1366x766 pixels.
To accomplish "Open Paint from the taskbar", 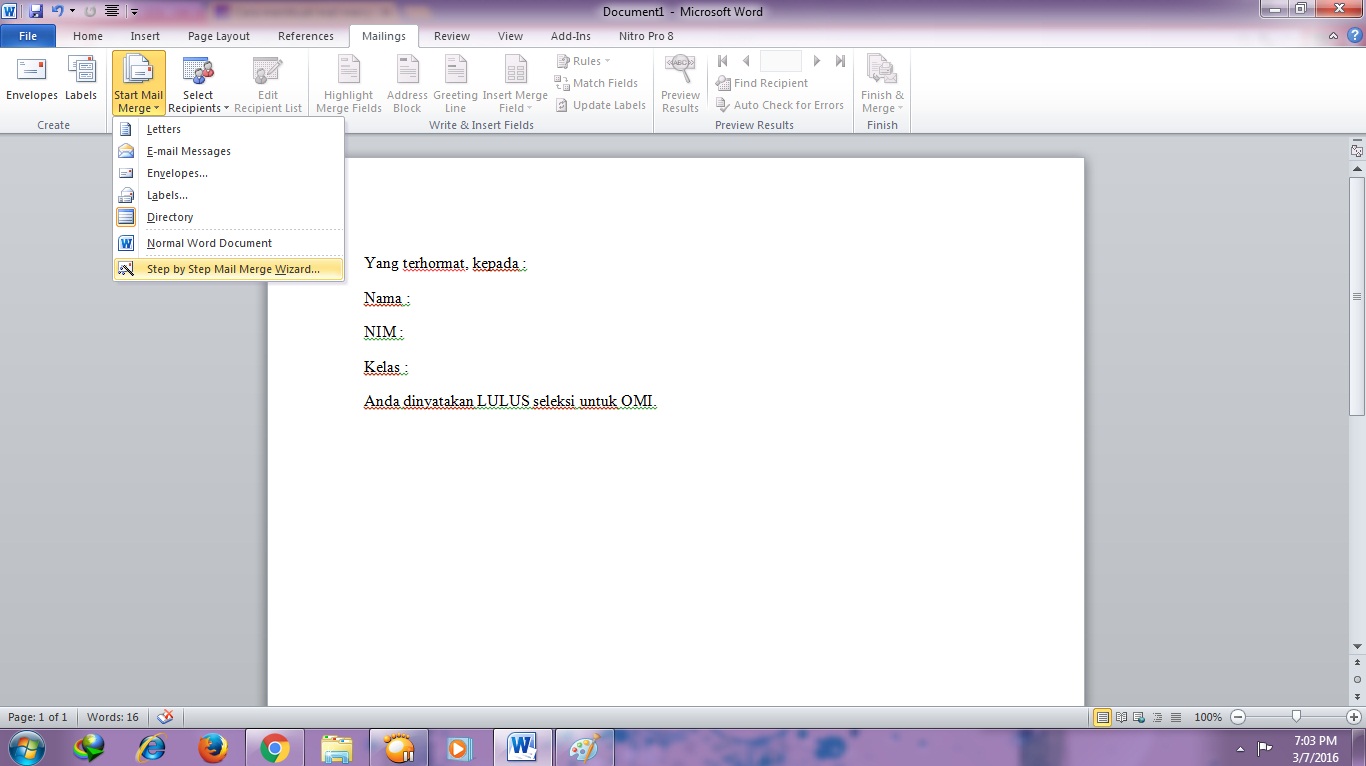I will pyautogui.click(x=584, y=747).
